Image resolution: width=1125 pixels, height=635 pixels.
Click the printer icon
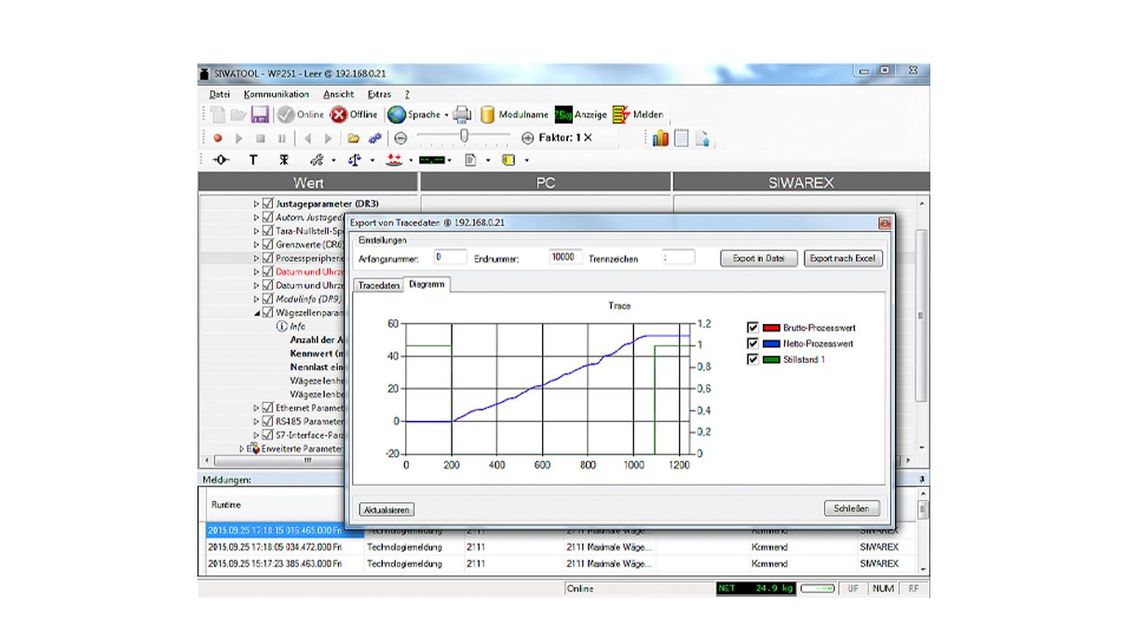click(462, 114)
